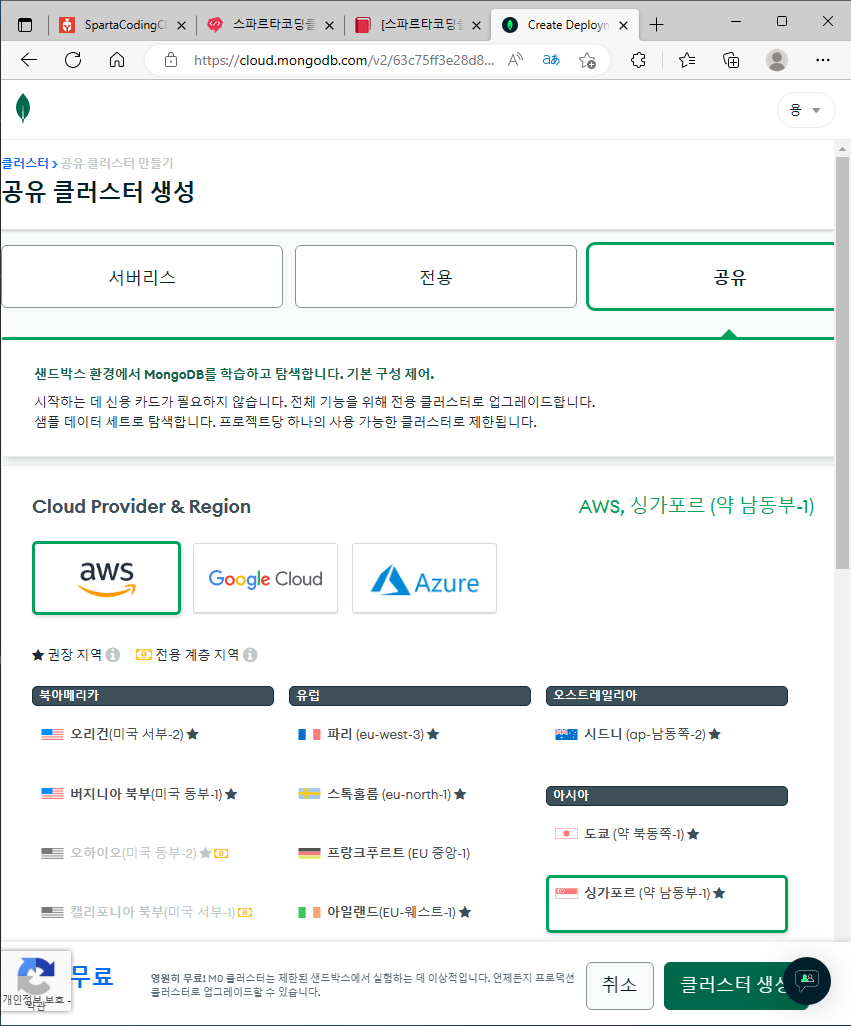Switch to the [스파르타코딩 tab with red icon
The image size is (851, 1026).
click(x=418, y=25)
